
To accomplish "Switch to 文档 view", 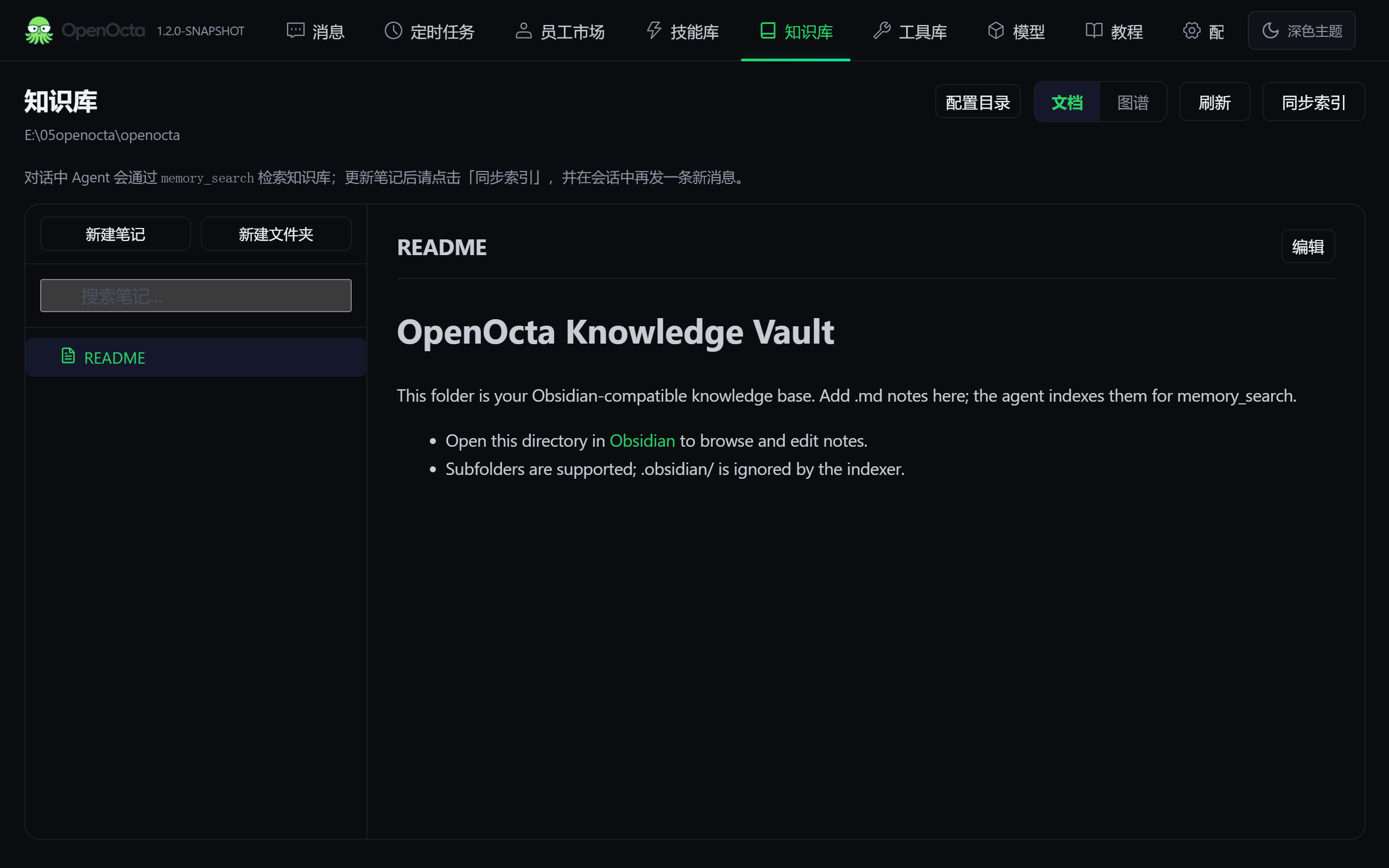I will [x=1067, y=102].
